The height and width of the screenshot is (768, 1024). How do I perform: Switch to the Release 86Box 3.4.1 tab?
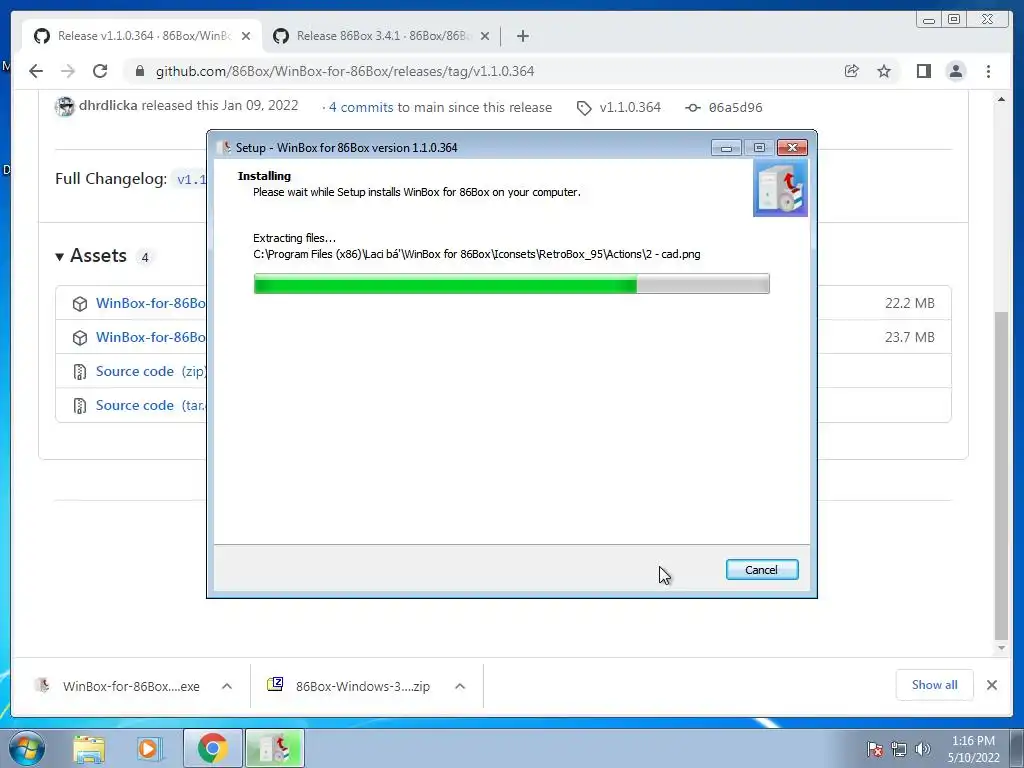click(381, 36)
